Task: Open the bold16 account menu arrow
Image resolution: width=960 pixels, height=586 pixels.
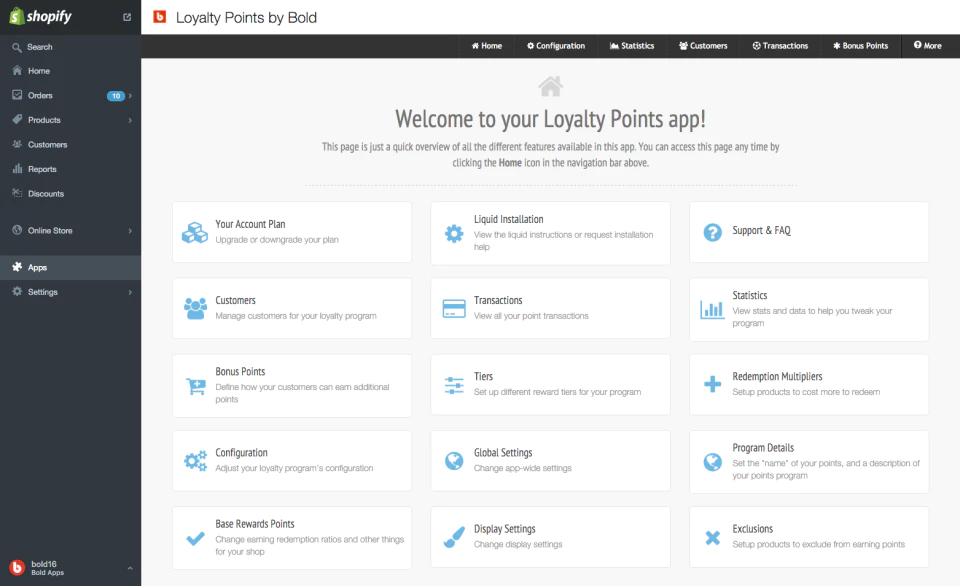Action: 130,568
